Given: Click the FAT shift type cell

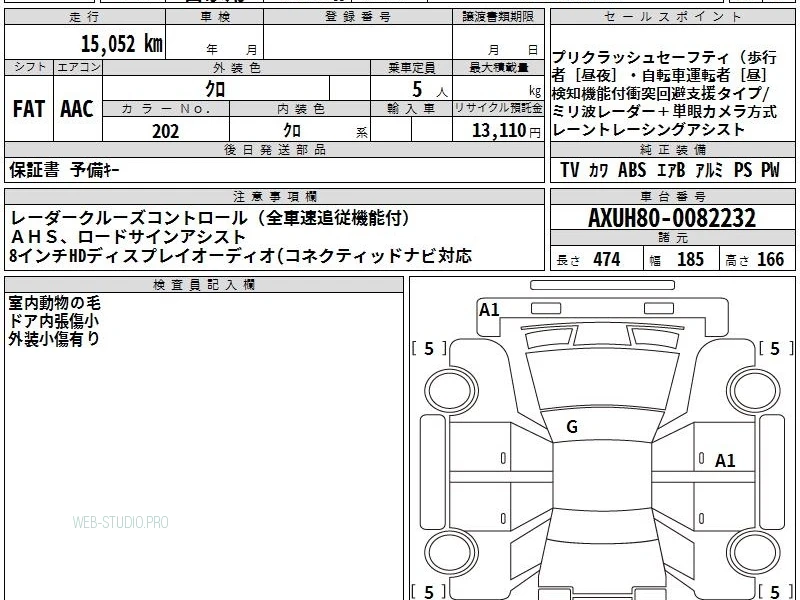Looking at the screenshot, I should [x=29, y=109].
